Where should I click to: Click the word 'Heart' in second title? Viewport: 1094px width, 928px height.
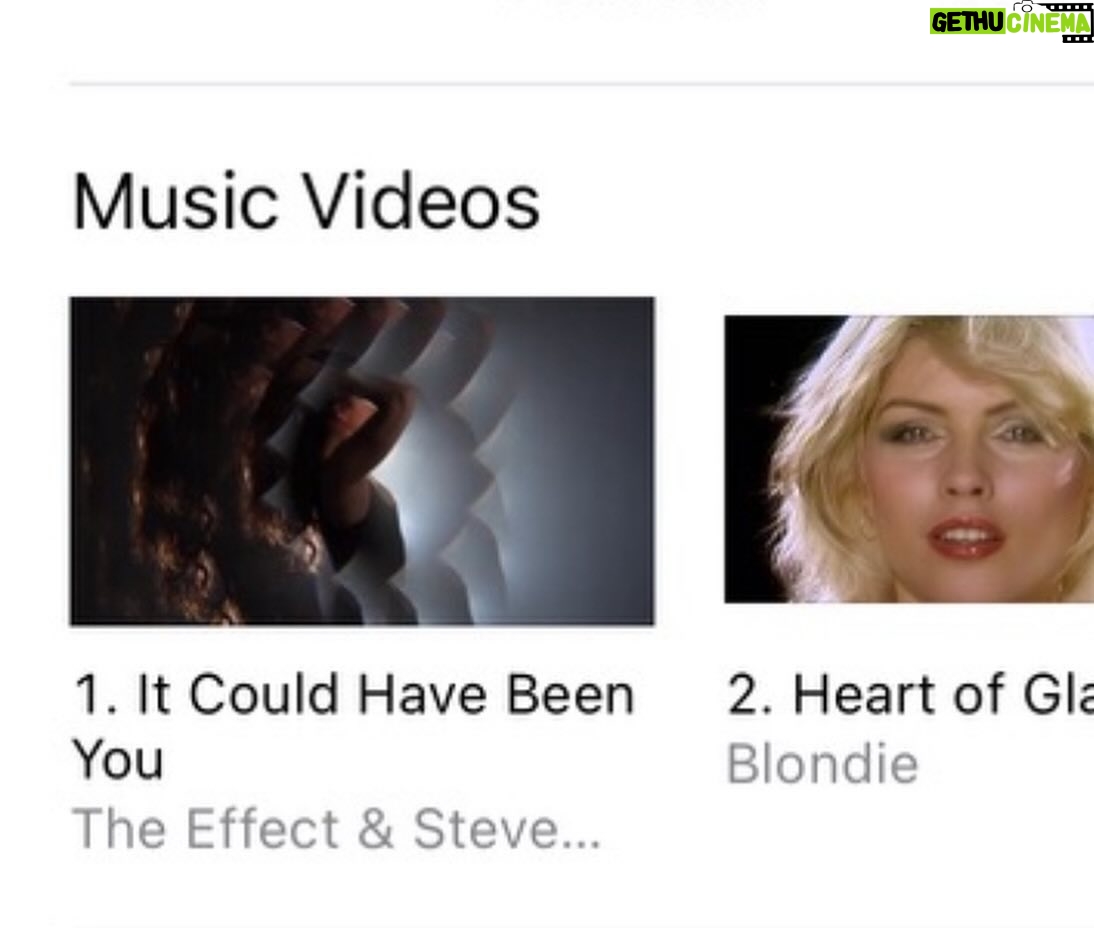click(864, 694)
